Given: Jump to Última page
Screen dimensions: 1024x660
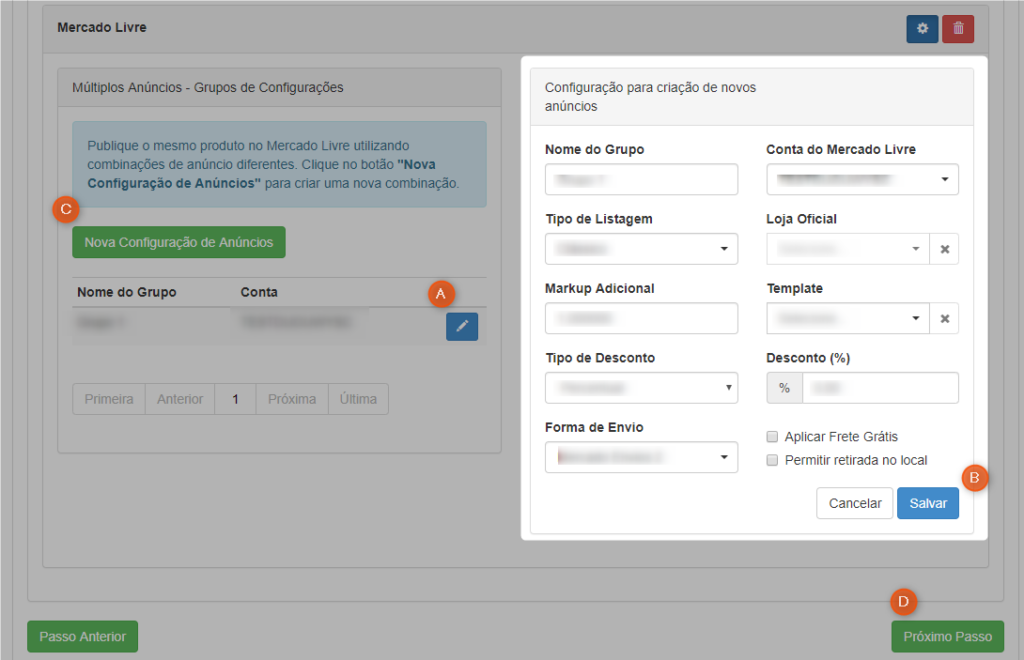Looking at the screenshot, I should tap(358, 399).
